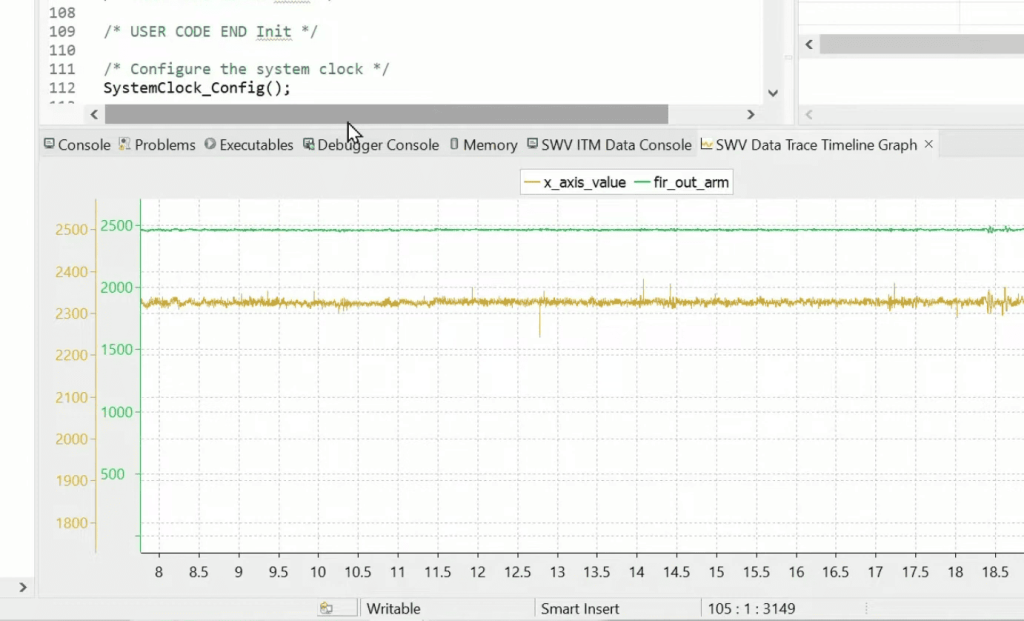
Task: Expand the collapsed panel via bottom-left chevron
Action: click(22, 588)
